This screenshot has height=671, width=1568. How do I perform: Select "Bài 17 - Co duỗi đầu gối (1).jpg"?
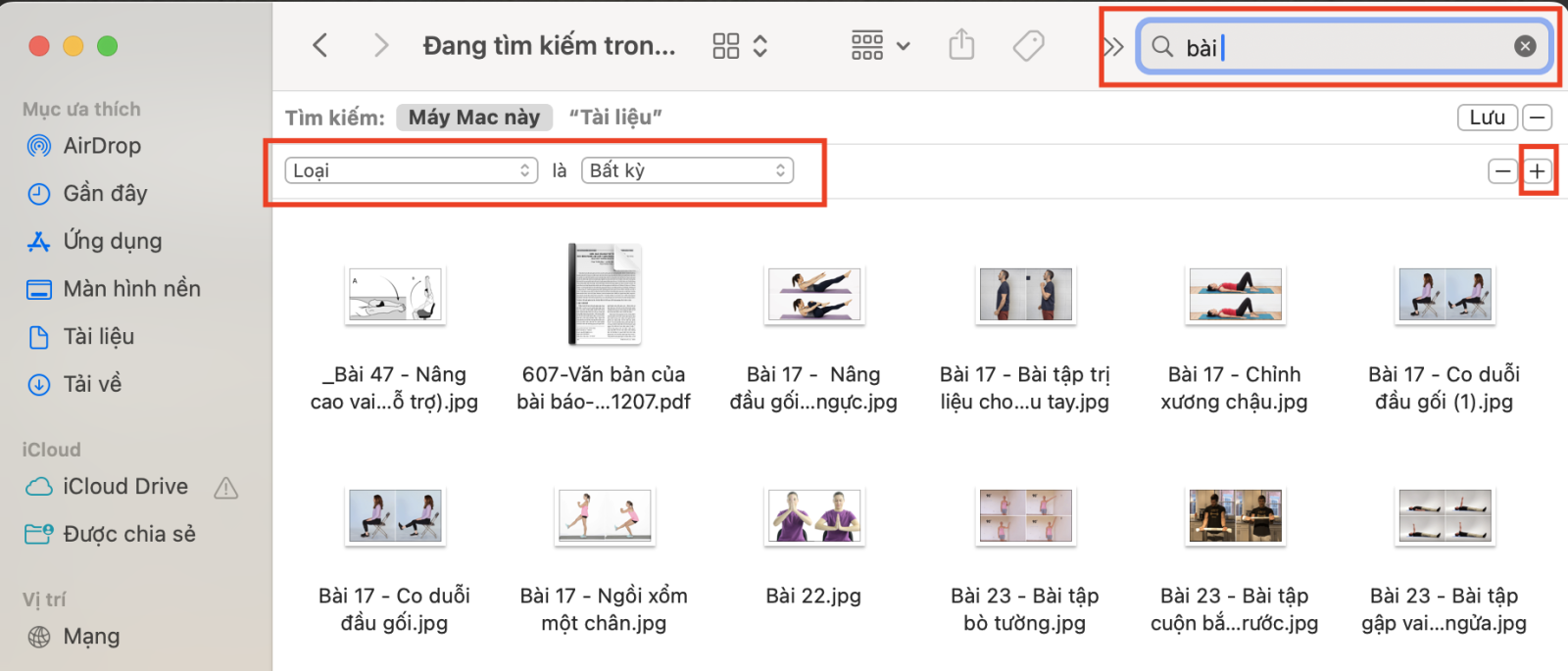point(1445,295)
